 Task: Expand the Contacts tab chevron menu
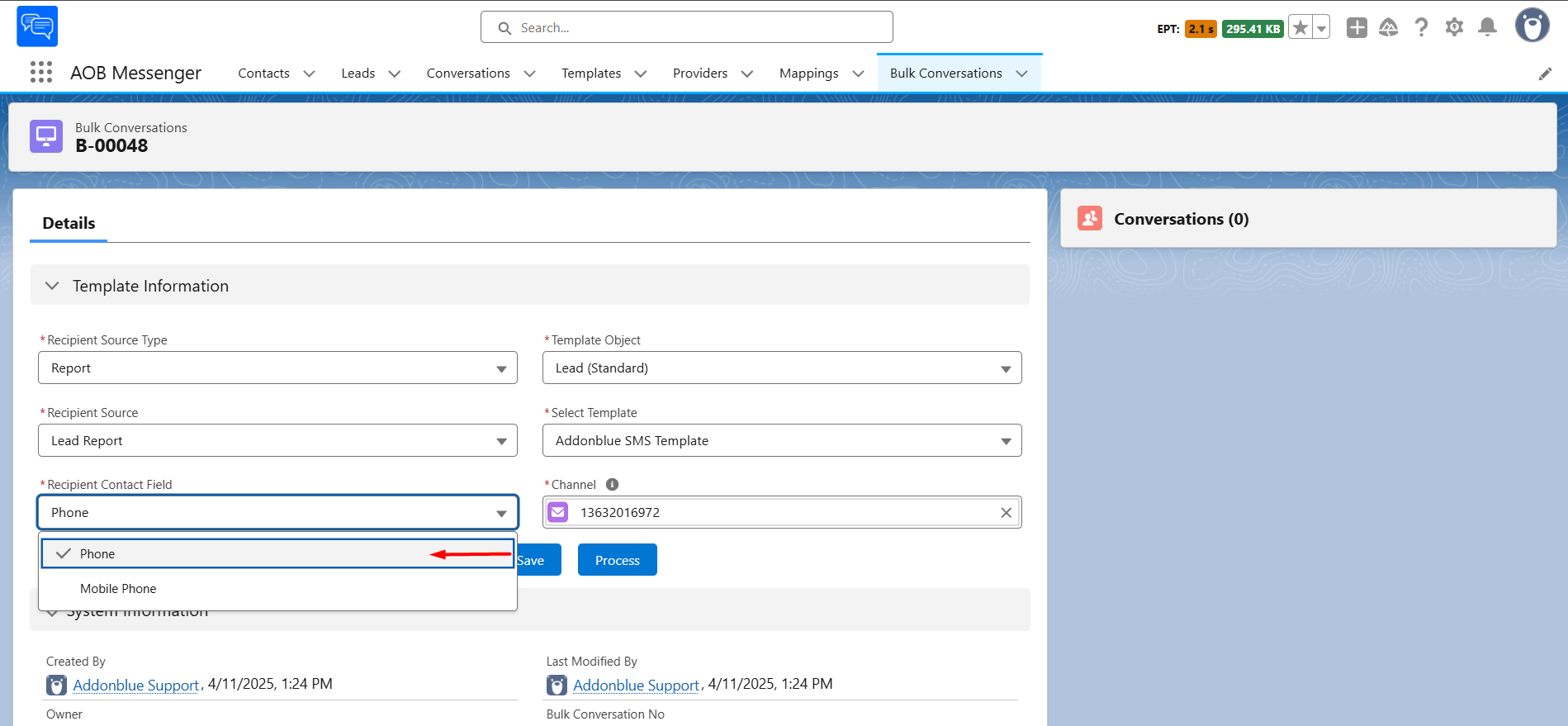click(x=309, y=74)
